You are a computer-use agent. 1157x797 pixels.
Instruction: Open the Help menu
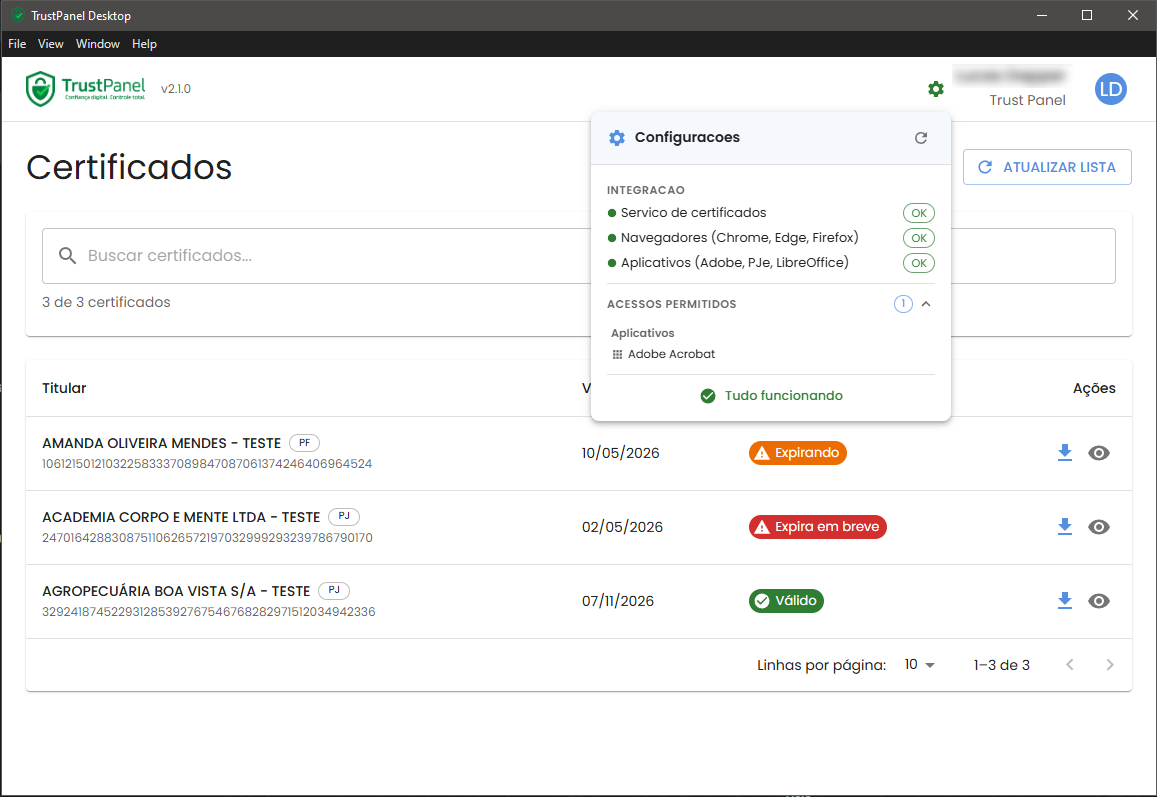145,44
